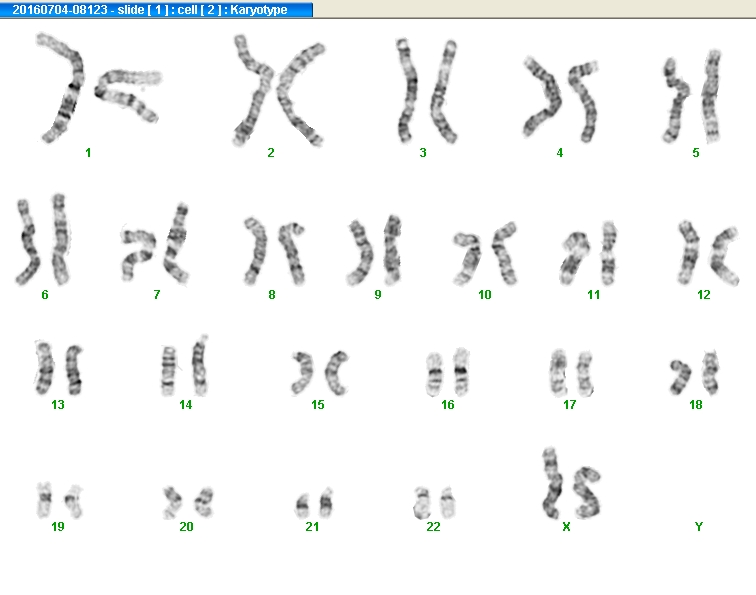Viewport: 756px width, 595px height.
Task: Select the right chromosome 1 image
Action: 128,95
